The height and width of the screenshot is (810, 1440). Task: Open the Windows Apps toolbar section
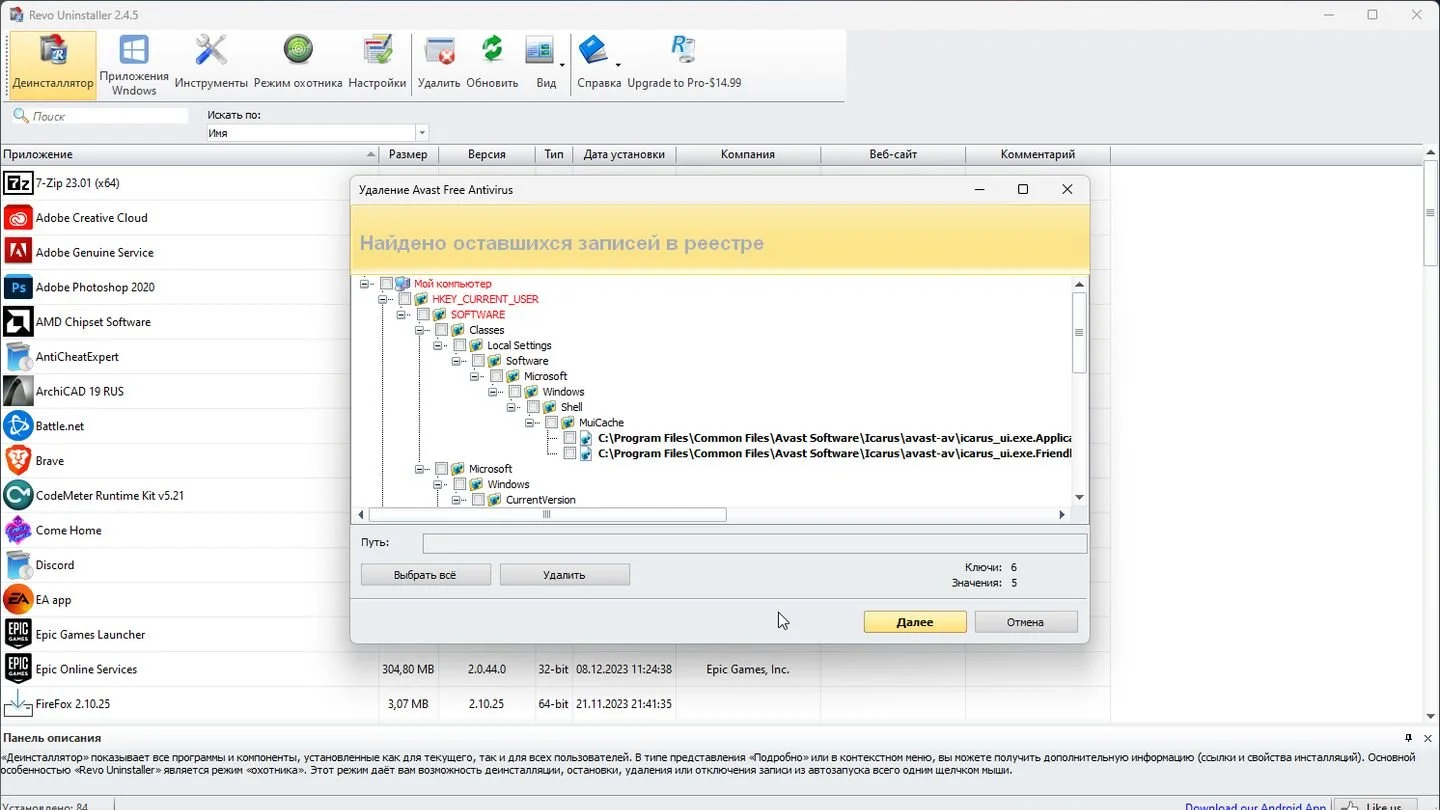[x=134, y=65]
